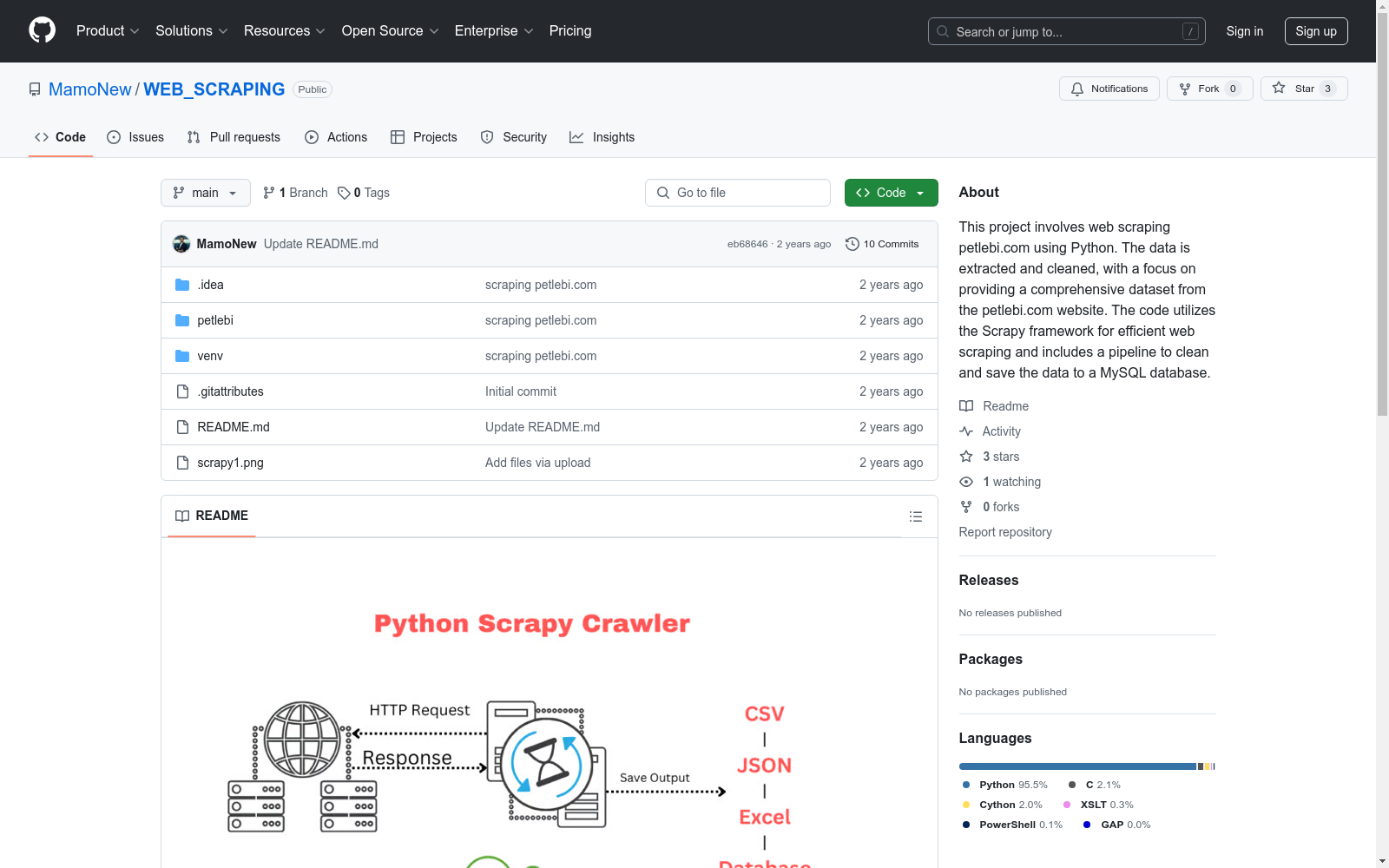Screen dimensions: 1389x868
Task: Click the Python 95.5% language entry
Action: click(x=1005, y=785)
